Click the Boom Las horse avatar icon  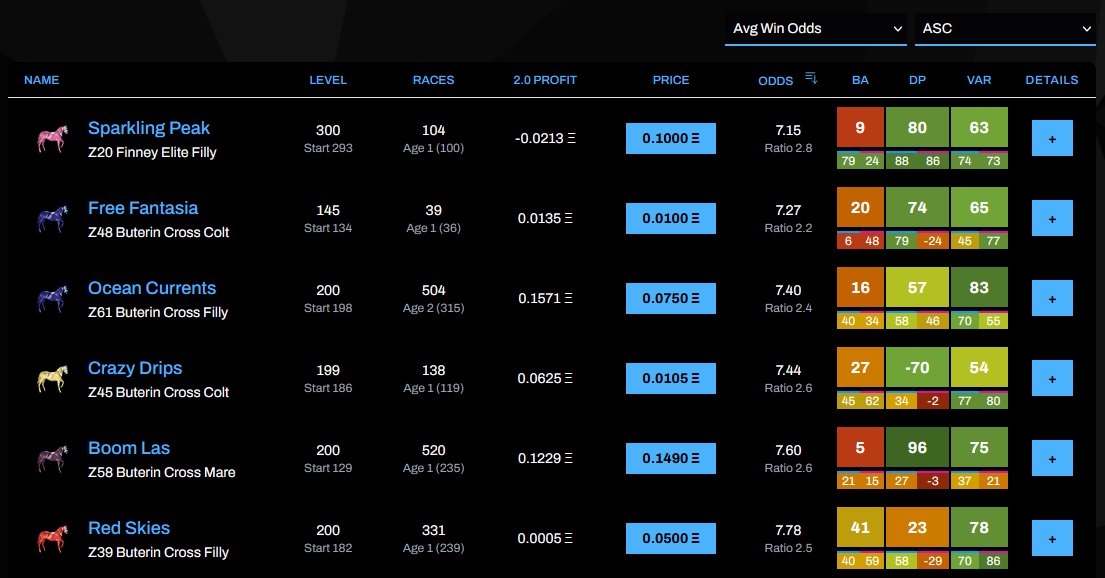(51, 458)
